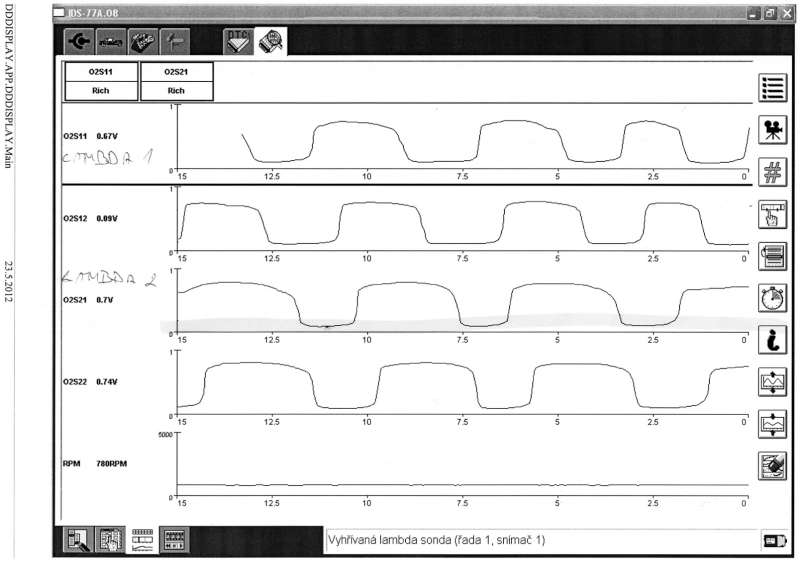Open the lightning bolt signpost tab
The height and width of the screenshot is (563, 800).
click(175, 41)
